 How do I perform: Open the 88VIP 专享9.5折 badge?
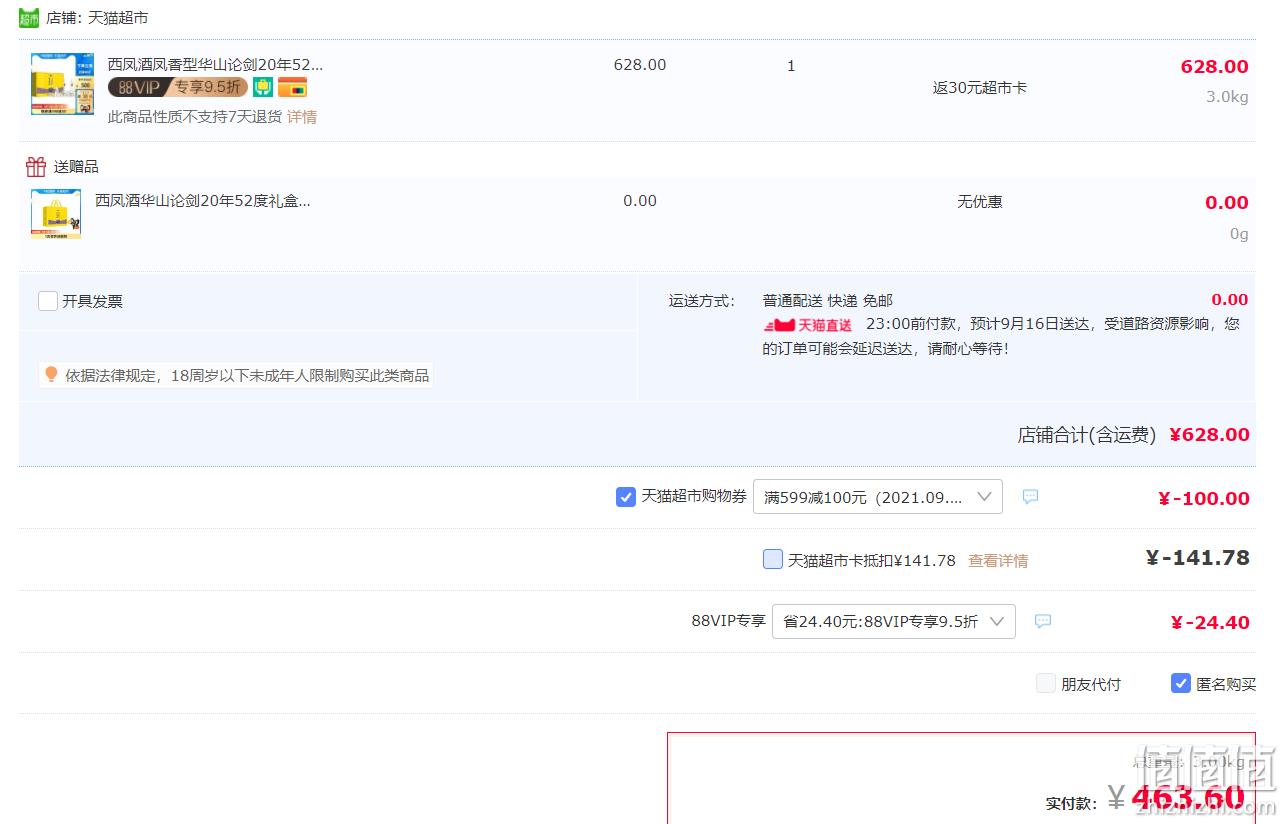pos(178,87)
